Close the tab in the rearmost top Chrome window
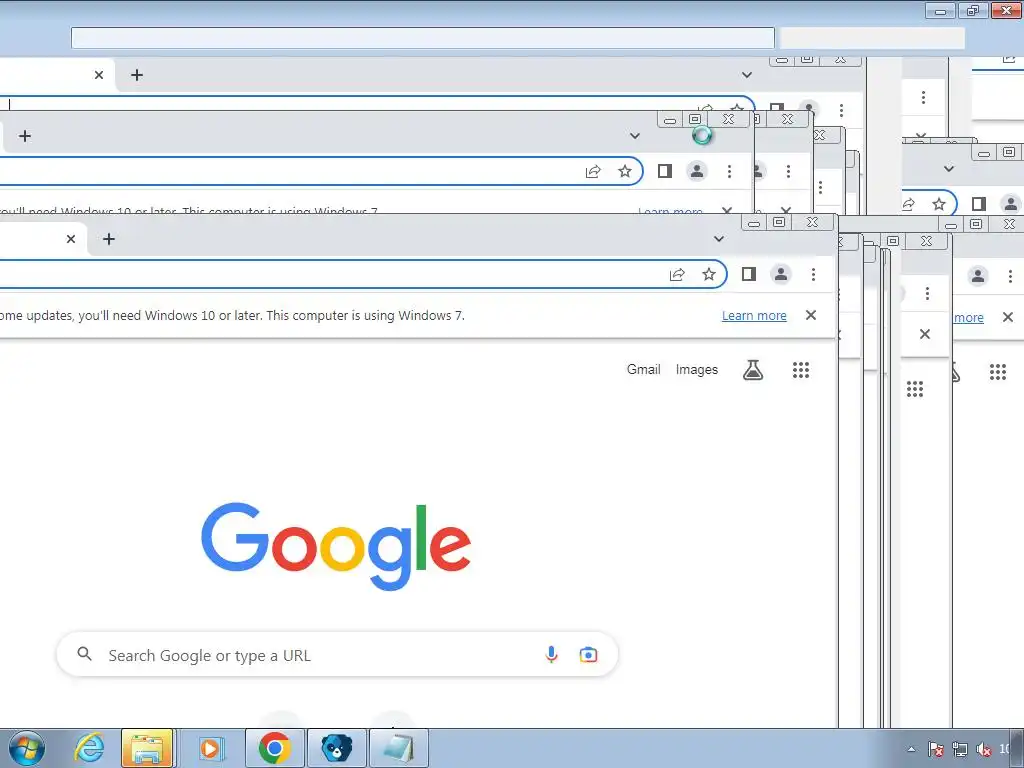 pos(99,75)
